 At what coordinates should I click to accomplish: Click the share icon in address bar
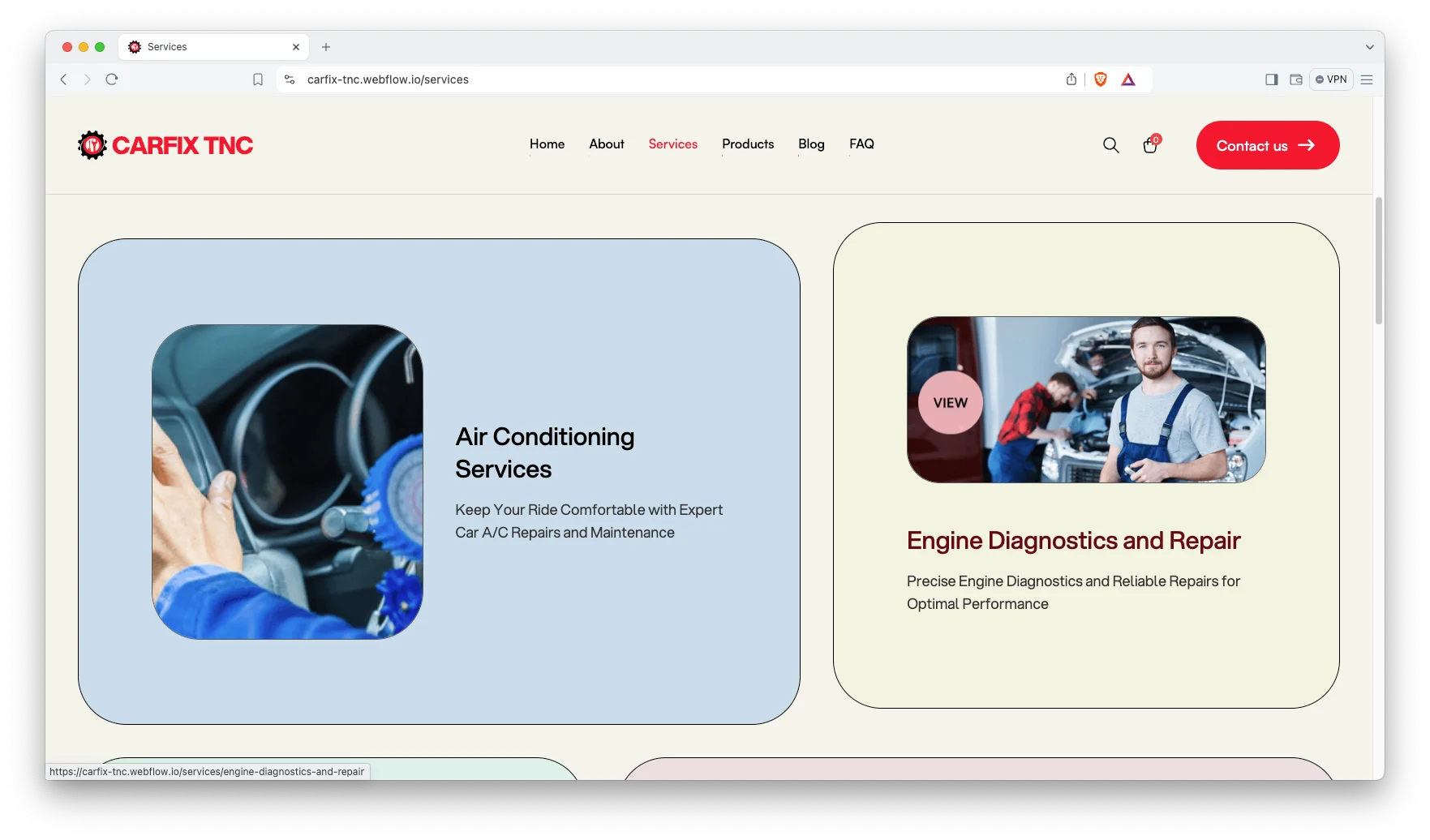pyautogui.click(x=1071, y=79)
